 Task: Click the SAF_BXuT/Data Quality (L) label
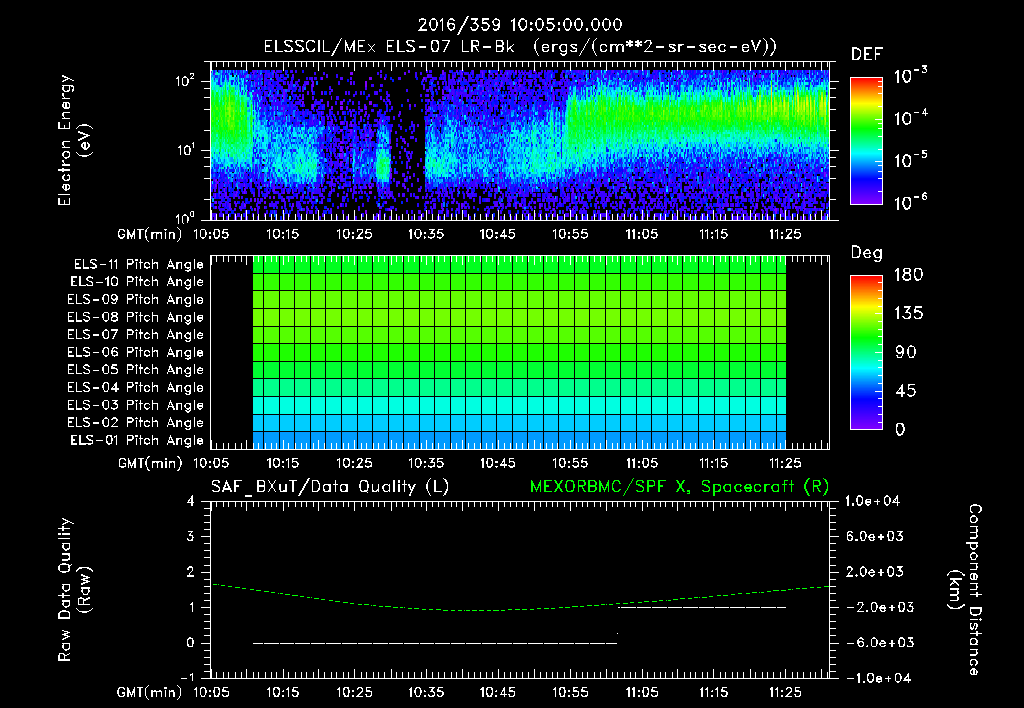coord(330,487)
